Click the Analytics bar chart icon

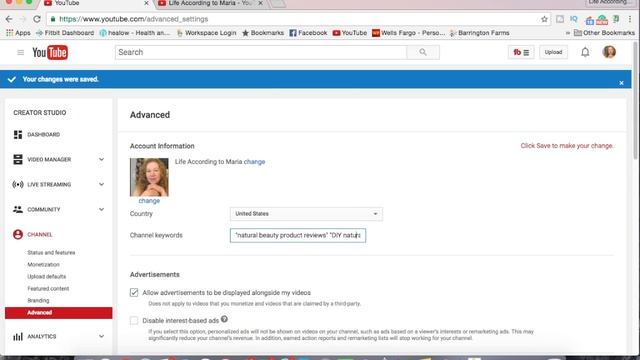pyautogui.click(x=18, y=336)
